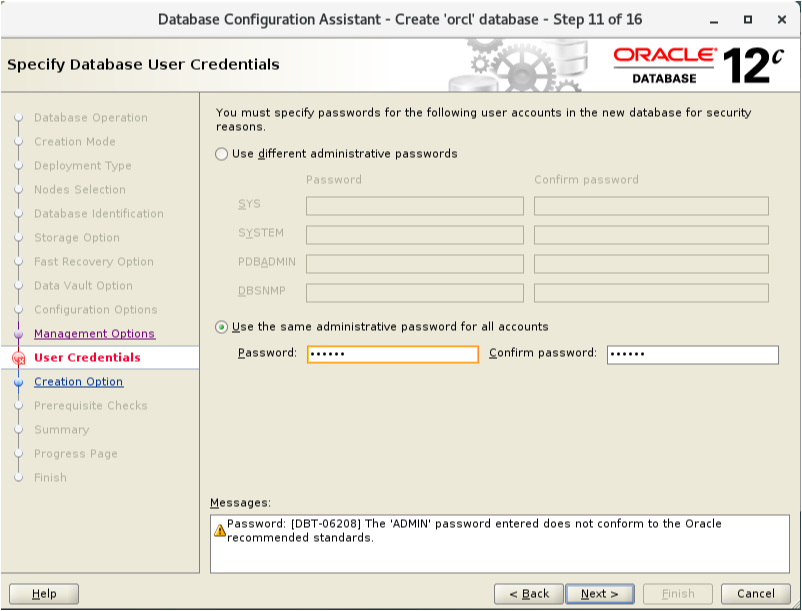Click the Prerequisite Checks step label
The width and height of the screenshot is (802, 611).
click(91, 405)
